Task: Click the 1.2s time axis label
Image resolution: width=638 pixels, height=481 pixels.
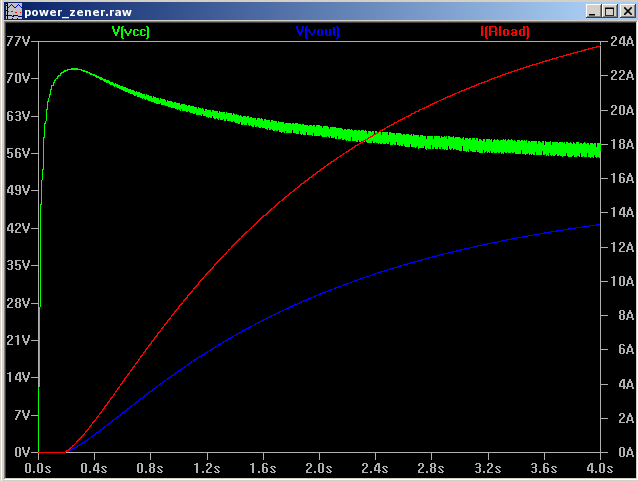Action: 207,468
